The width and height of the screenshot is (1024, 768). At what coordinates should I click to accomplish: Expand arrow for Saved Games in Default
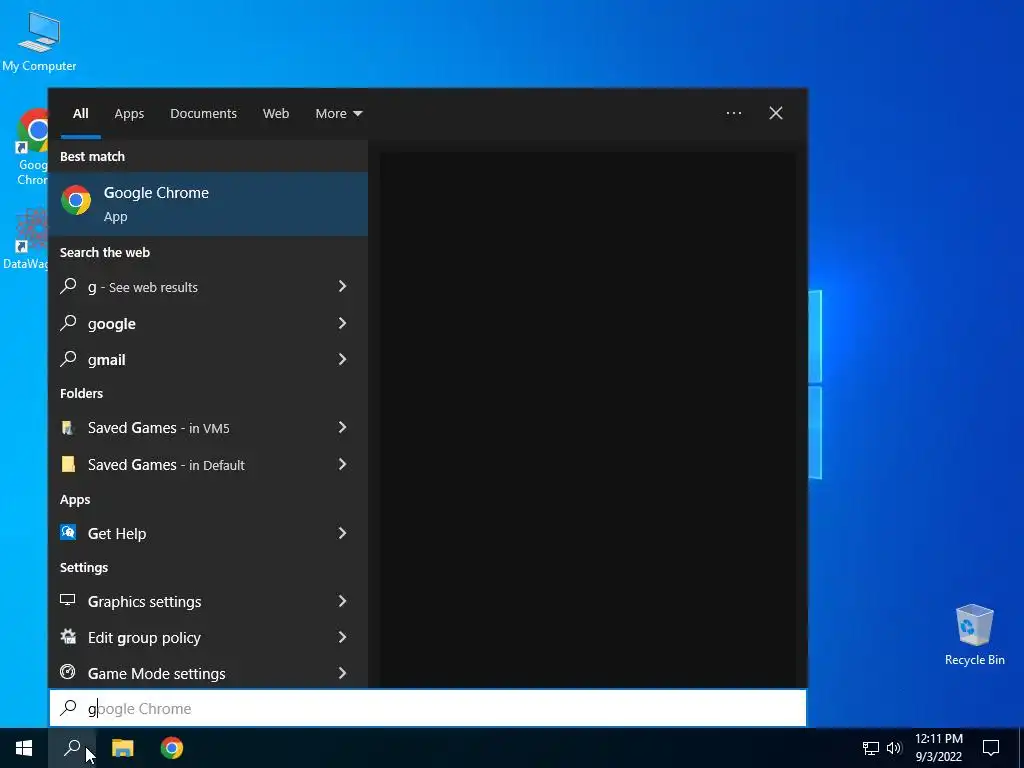(x=342, y=464)
